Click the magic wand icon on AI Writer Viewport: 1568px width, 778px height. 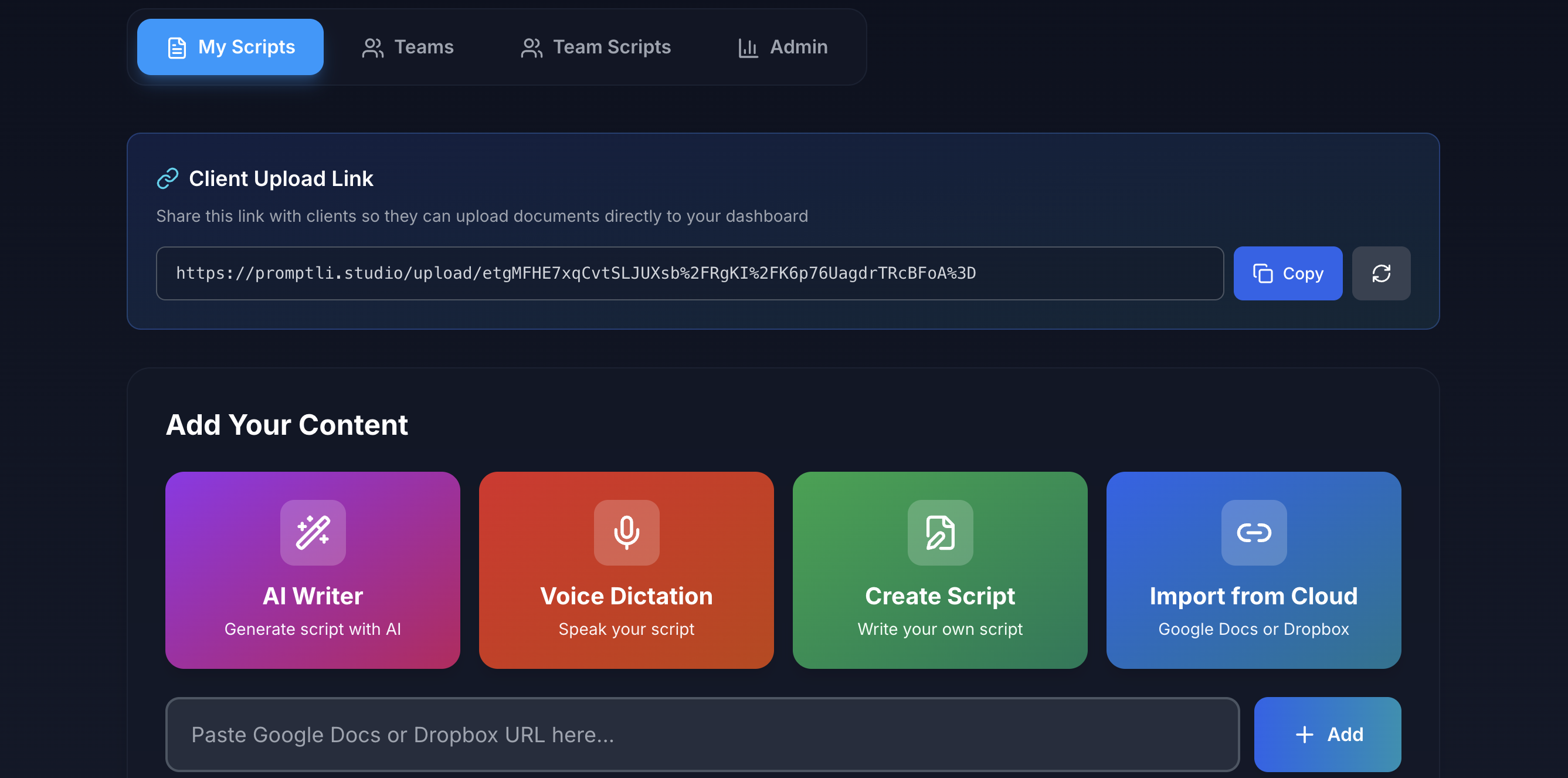click(313, 533)
